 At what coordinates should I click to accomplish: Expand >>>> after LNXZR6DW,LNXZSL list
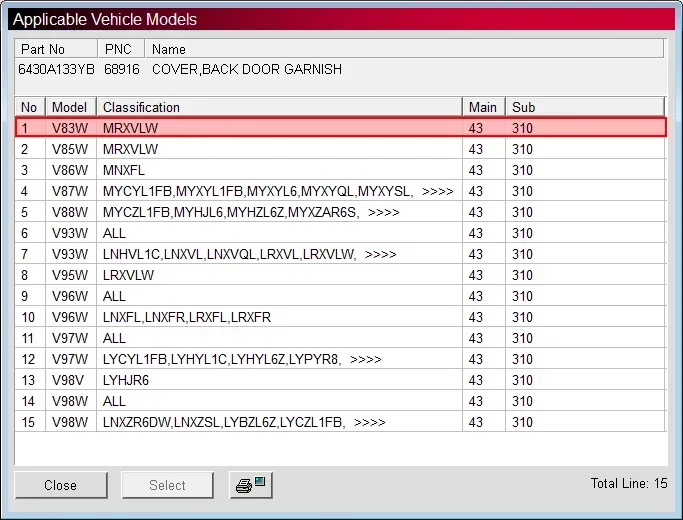[370, 422]
